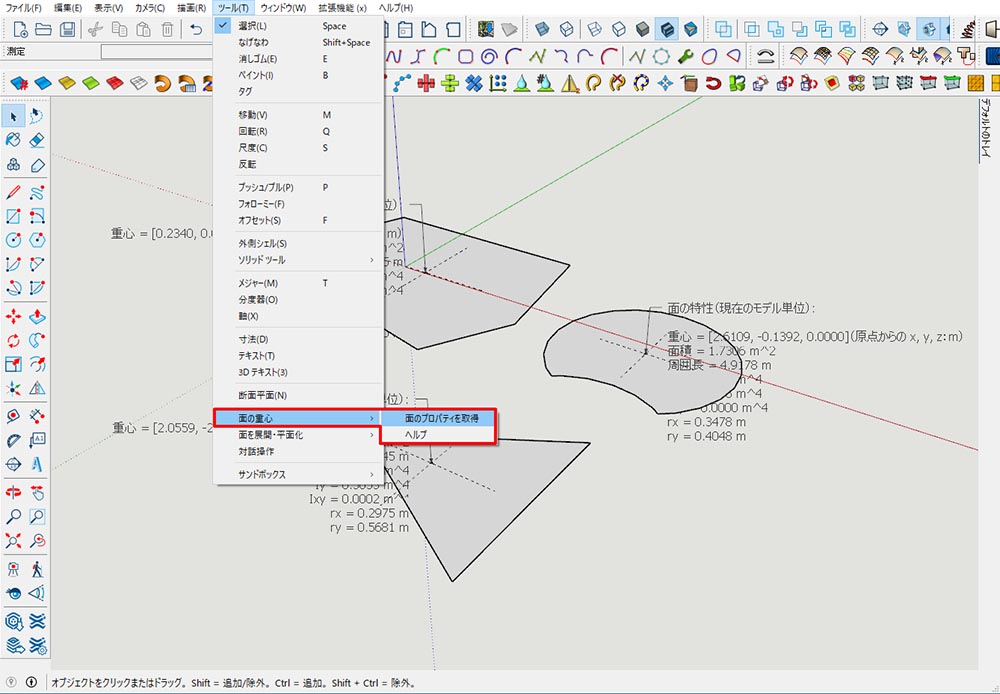Choose プッシュ/プル(P) from Tools menu

[x=298, y=188]
